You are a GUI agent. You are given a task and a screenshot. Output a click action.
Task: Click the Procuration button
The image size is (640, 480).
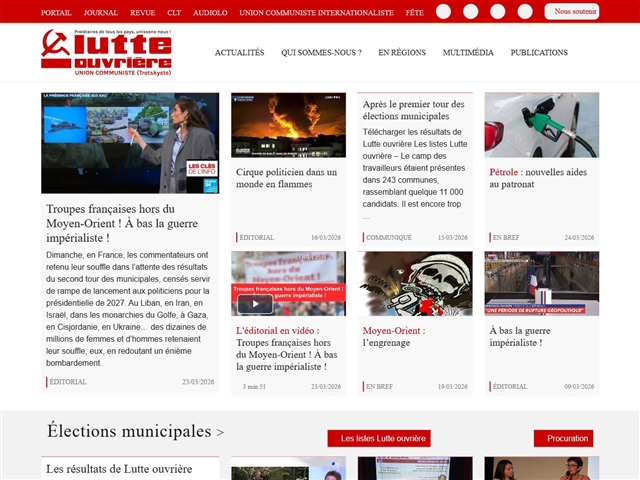563,438
